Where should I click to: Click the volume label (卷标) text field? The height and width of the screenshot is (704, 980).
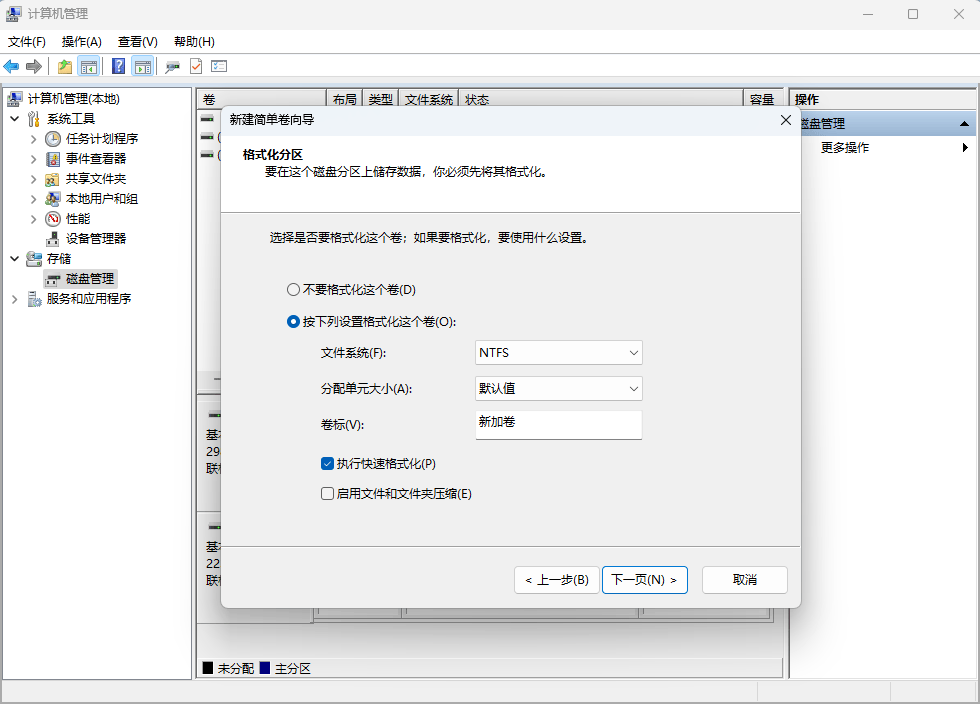(x=558, y=424)
